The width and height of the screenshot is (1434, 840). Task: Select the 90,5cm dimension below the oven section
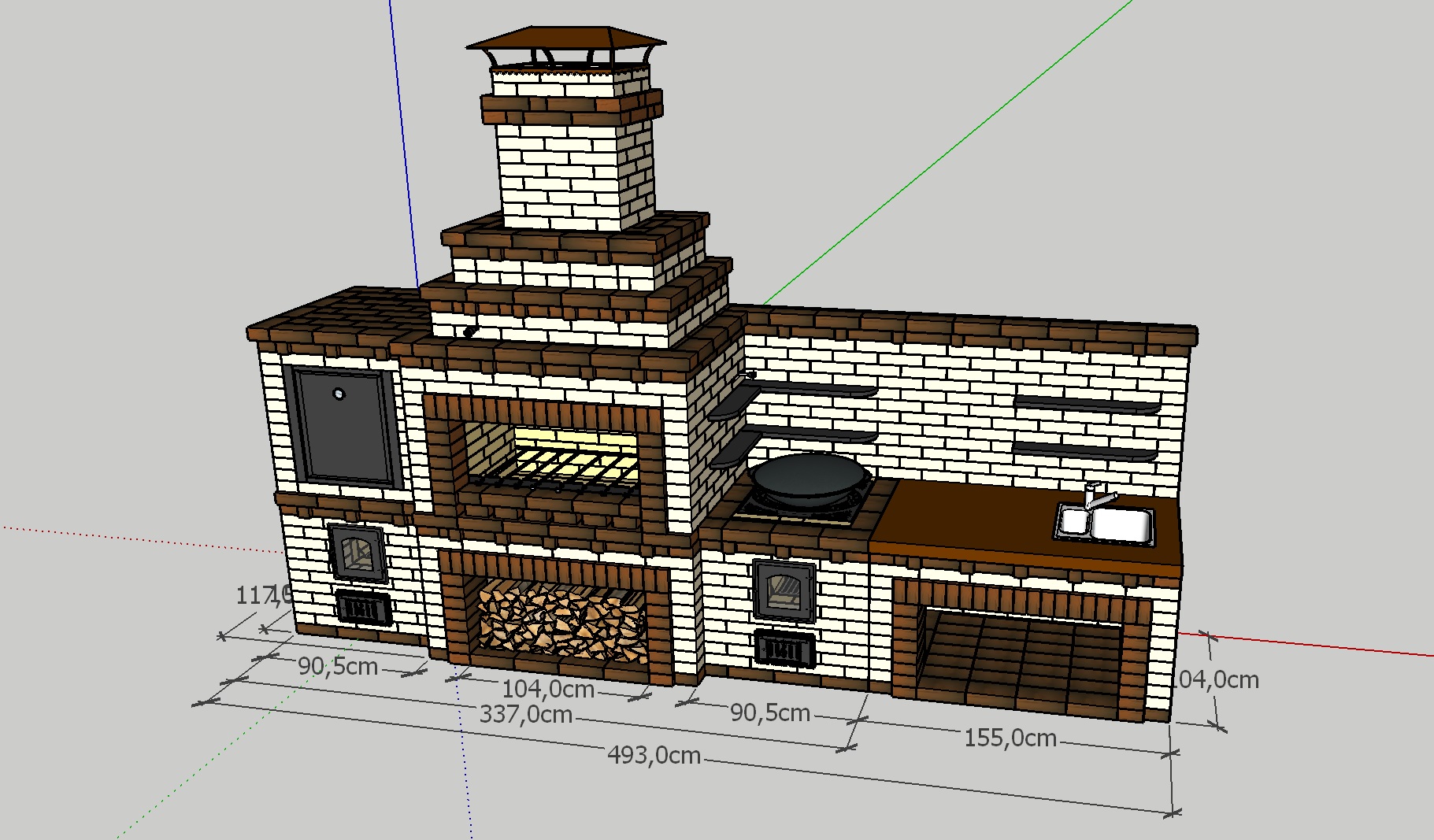[338, 666]
